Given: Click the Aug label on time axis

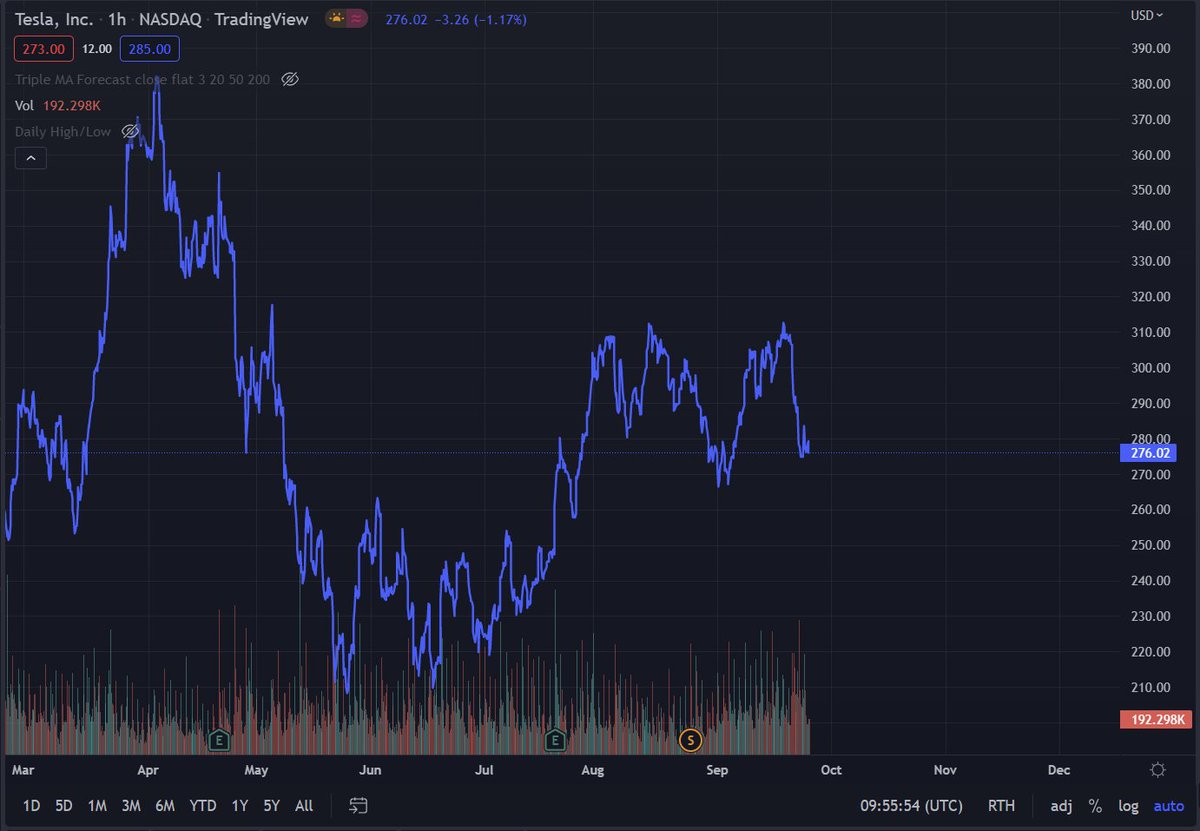Looking at the screenshot, I should pyautogui.click(x=593, y=770).
